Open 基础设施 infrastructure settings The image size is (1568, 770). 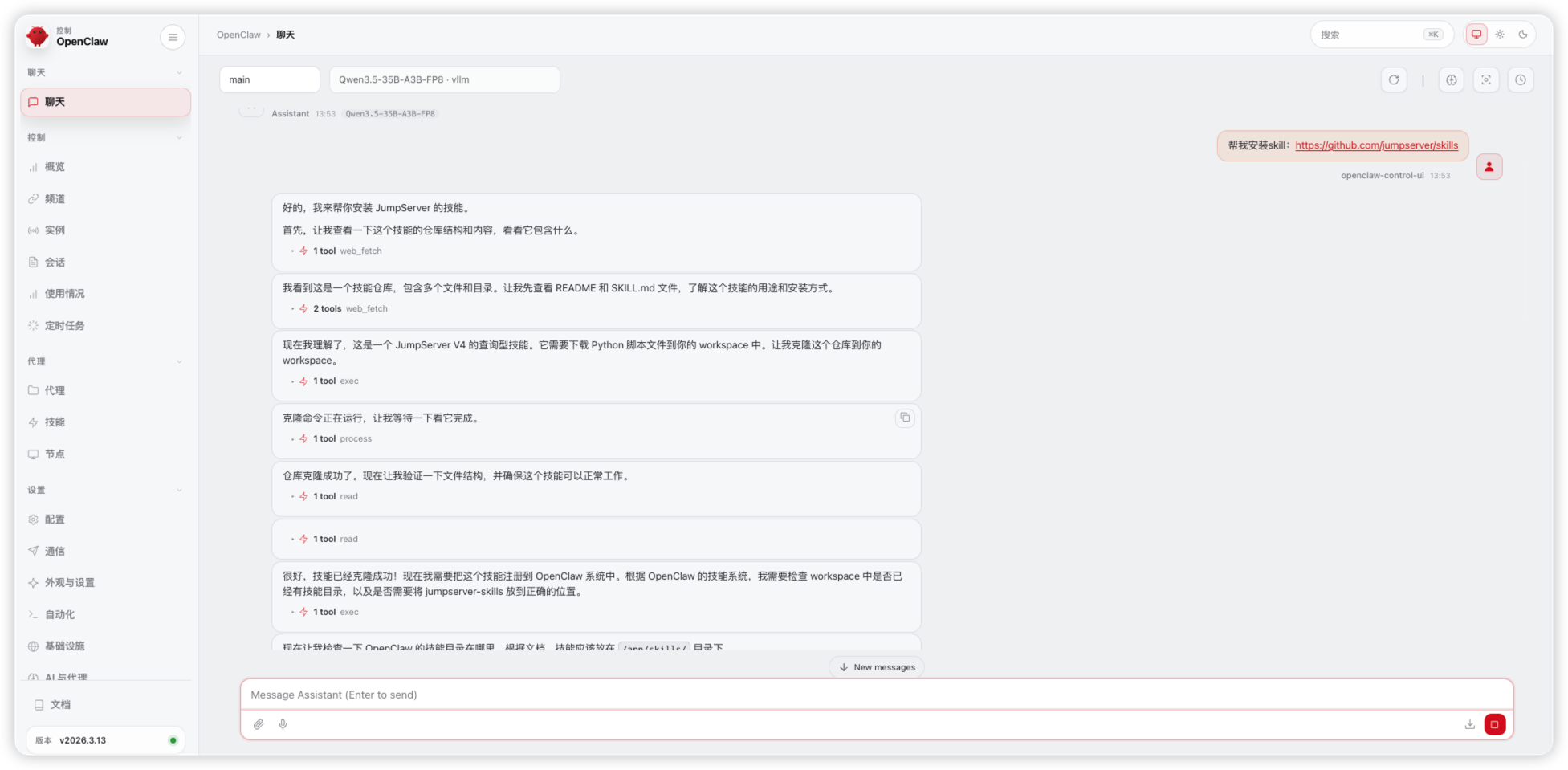click(x=106, y=646)
